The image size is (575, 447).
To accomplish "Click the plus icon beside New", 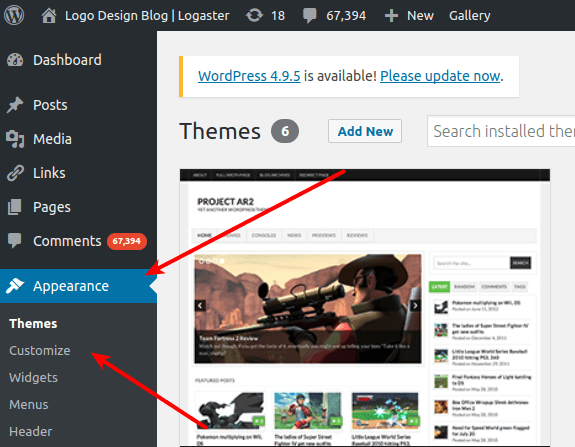I will 391,16.
